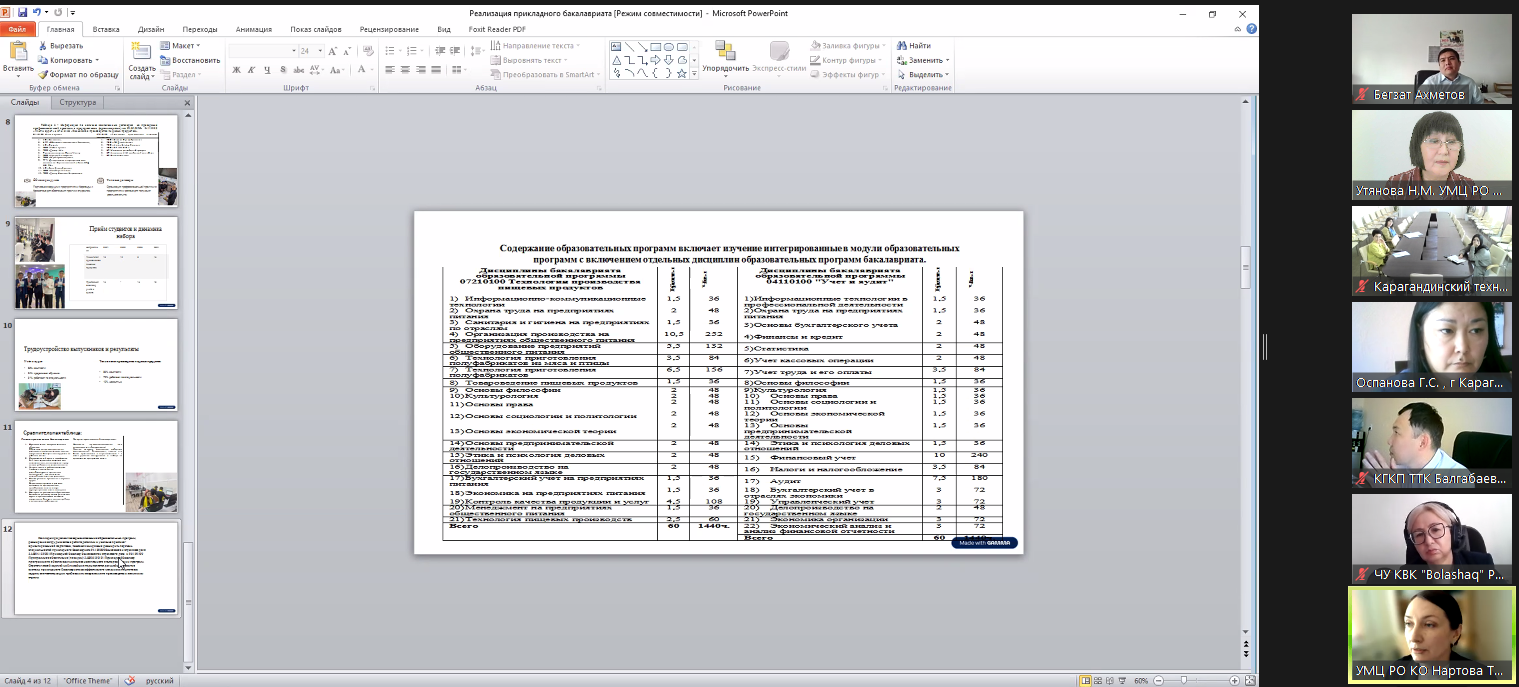Toggle italic (К) formatting
The image size is (1519, 687).
point(250,70)
